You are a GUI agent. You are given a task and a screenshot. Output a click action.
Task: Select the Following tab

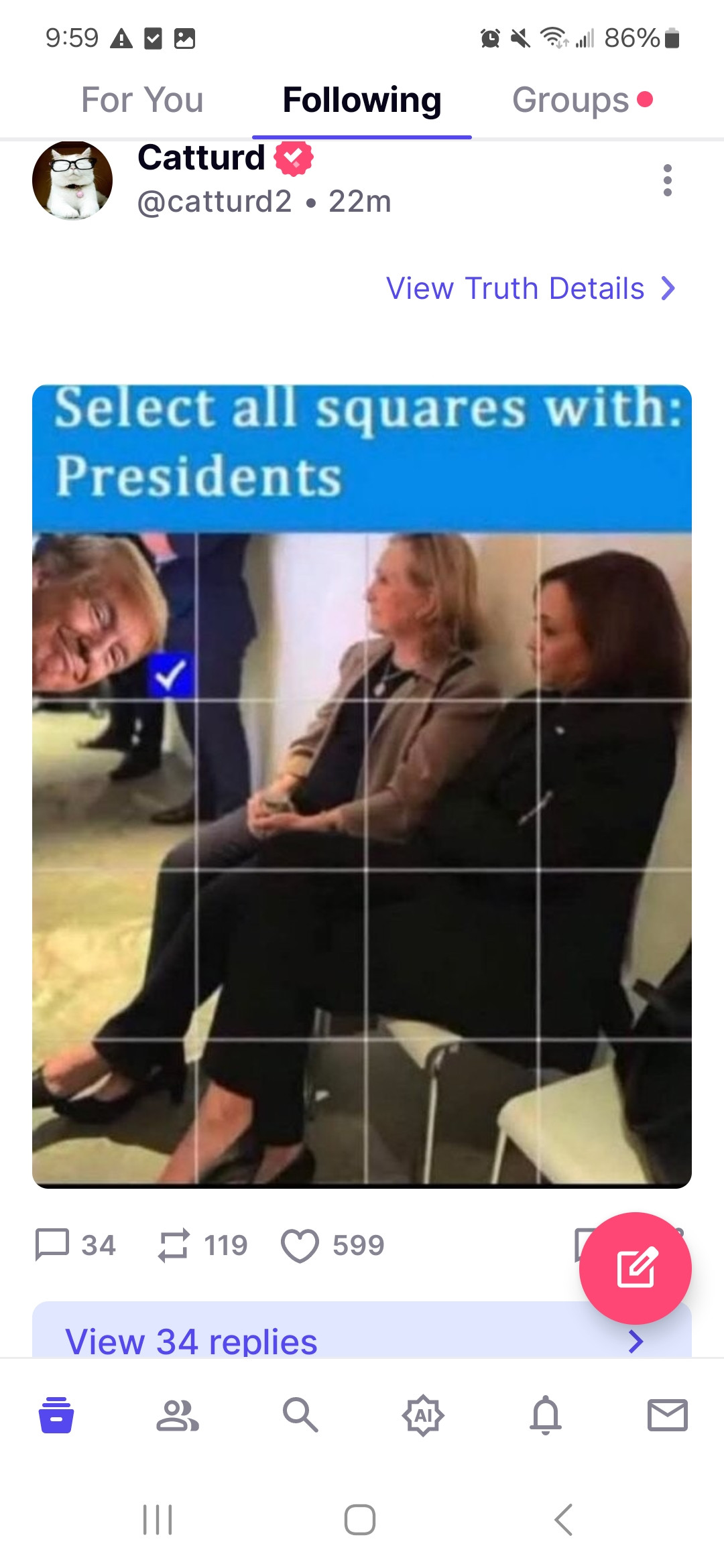click(x=362, y=101)
